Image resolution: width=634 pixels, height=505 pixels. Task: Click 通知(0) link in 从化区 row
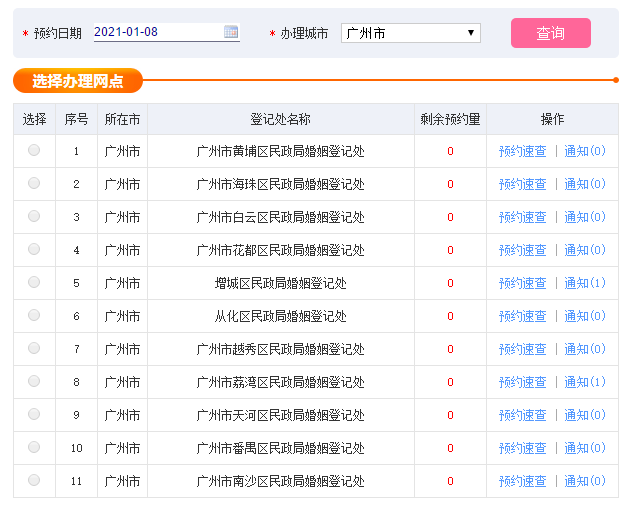585,316
